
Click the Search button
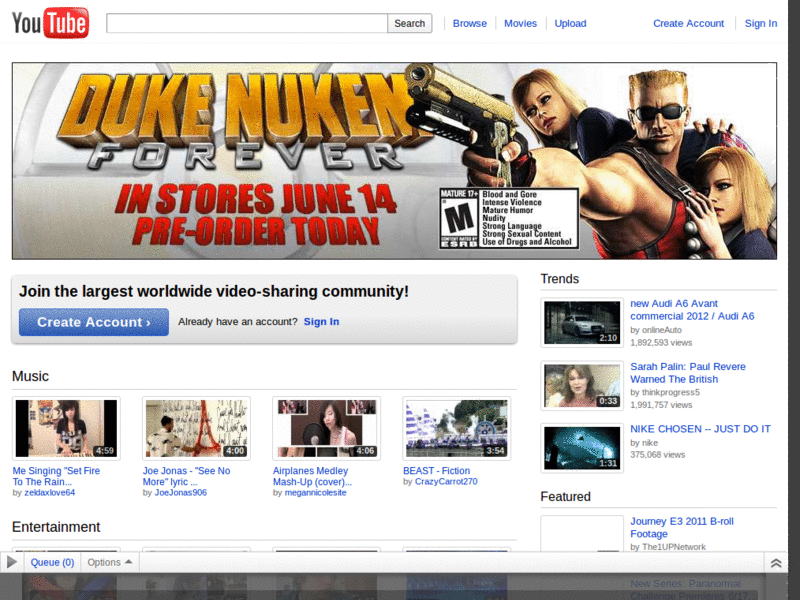coord(409,23)
